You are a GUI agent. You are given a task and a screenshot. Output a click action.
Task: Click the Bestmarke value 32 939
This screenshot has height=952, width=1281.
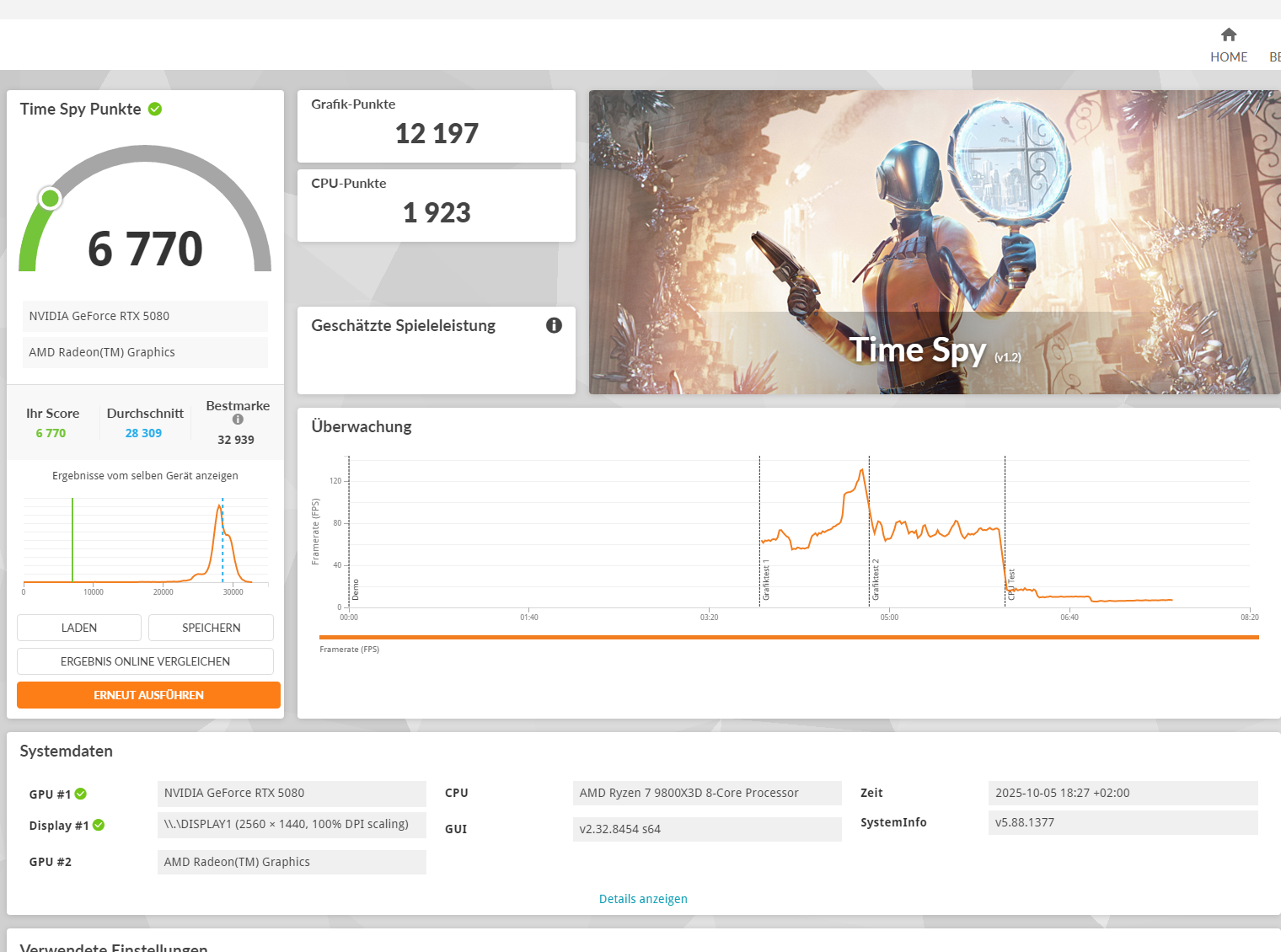click(x=236, y=440)
